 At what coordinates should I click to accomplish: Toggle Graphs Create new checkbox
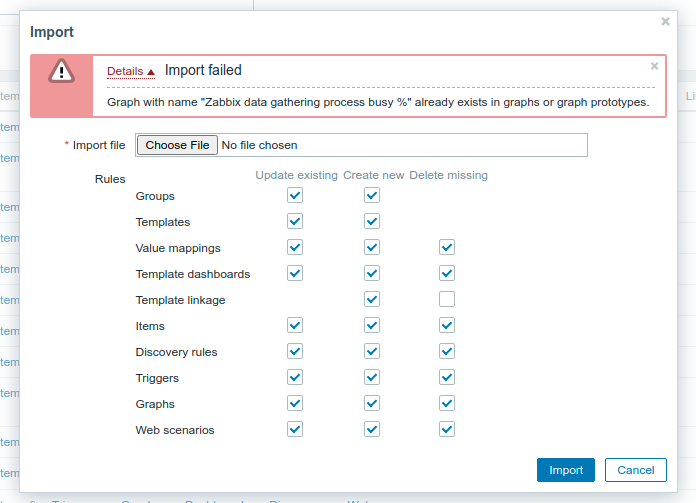tap(372, 403)
